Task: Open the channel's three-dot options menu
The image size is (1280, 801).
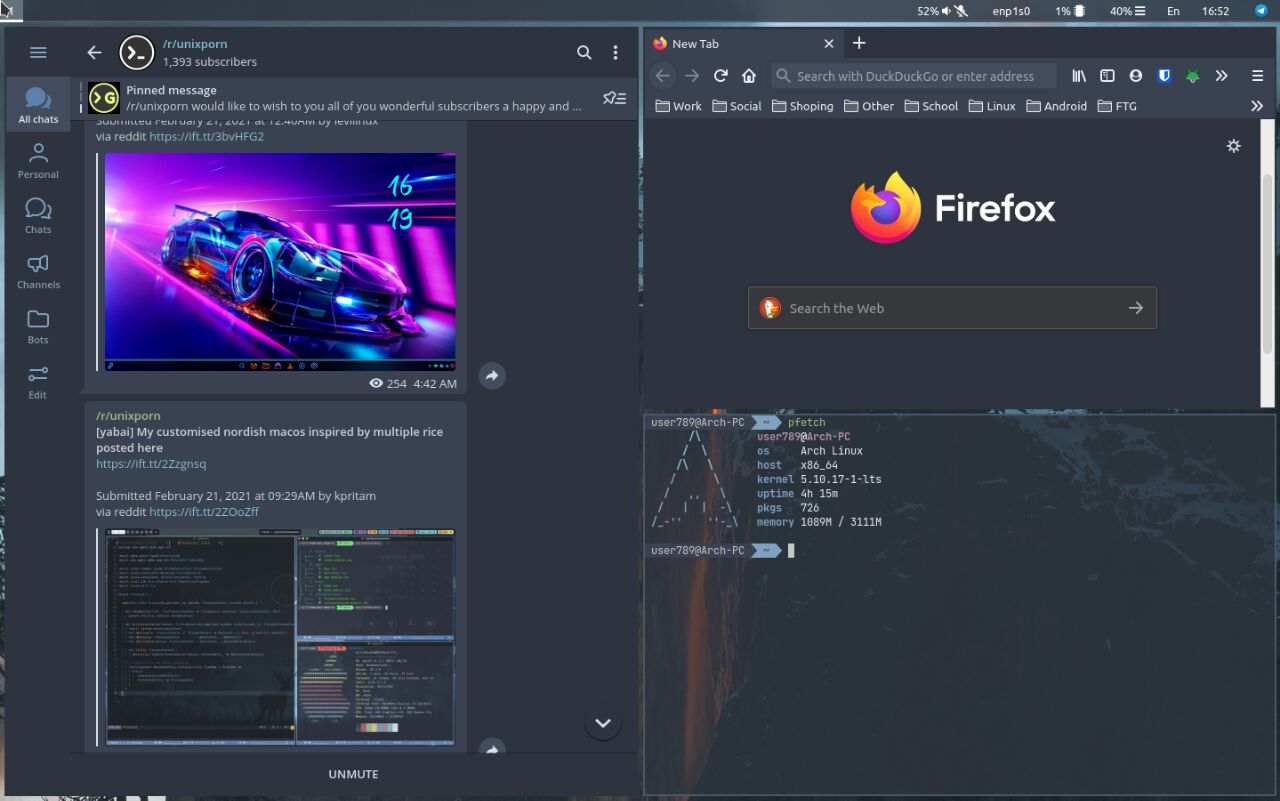Action: pos(615,52)
